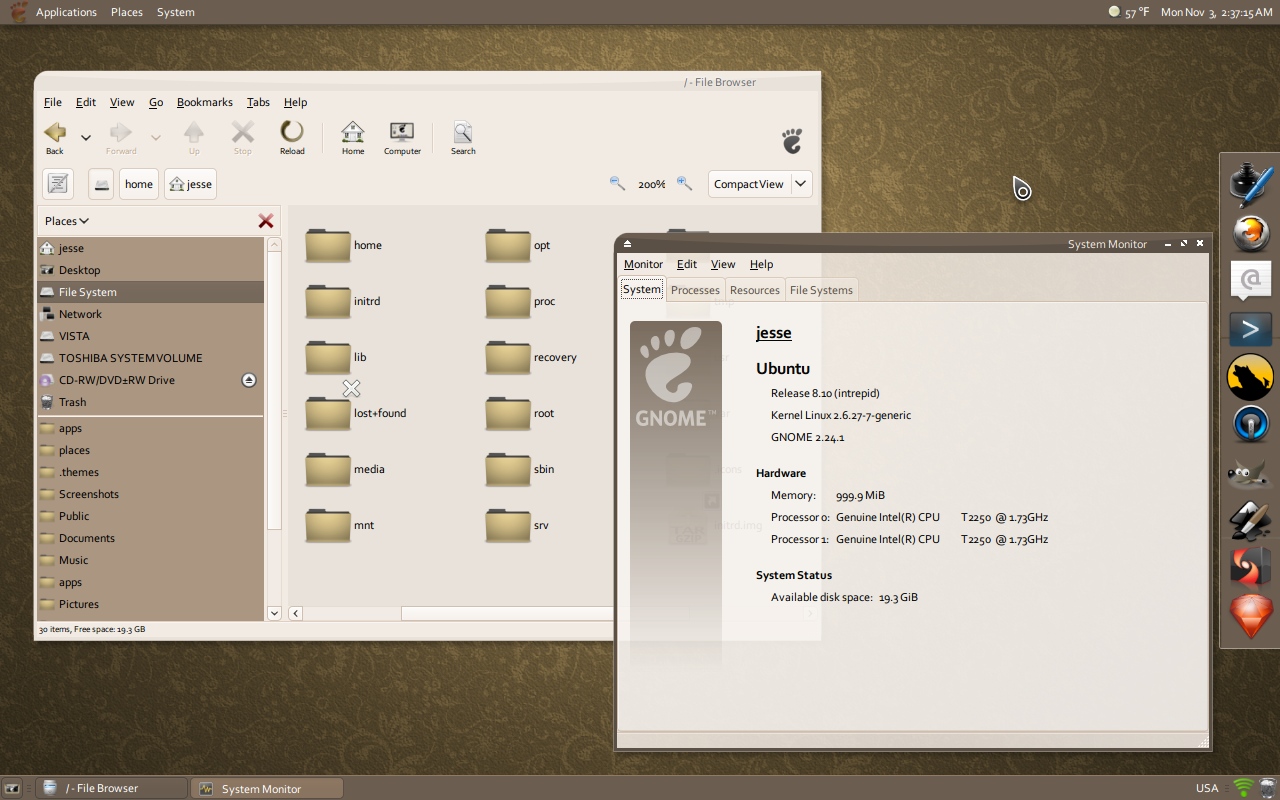This screenshot has height=800, width=1280.
Task: Go to Home via toolbar icon
Action: pyautogui.click(x=353, y=137)
